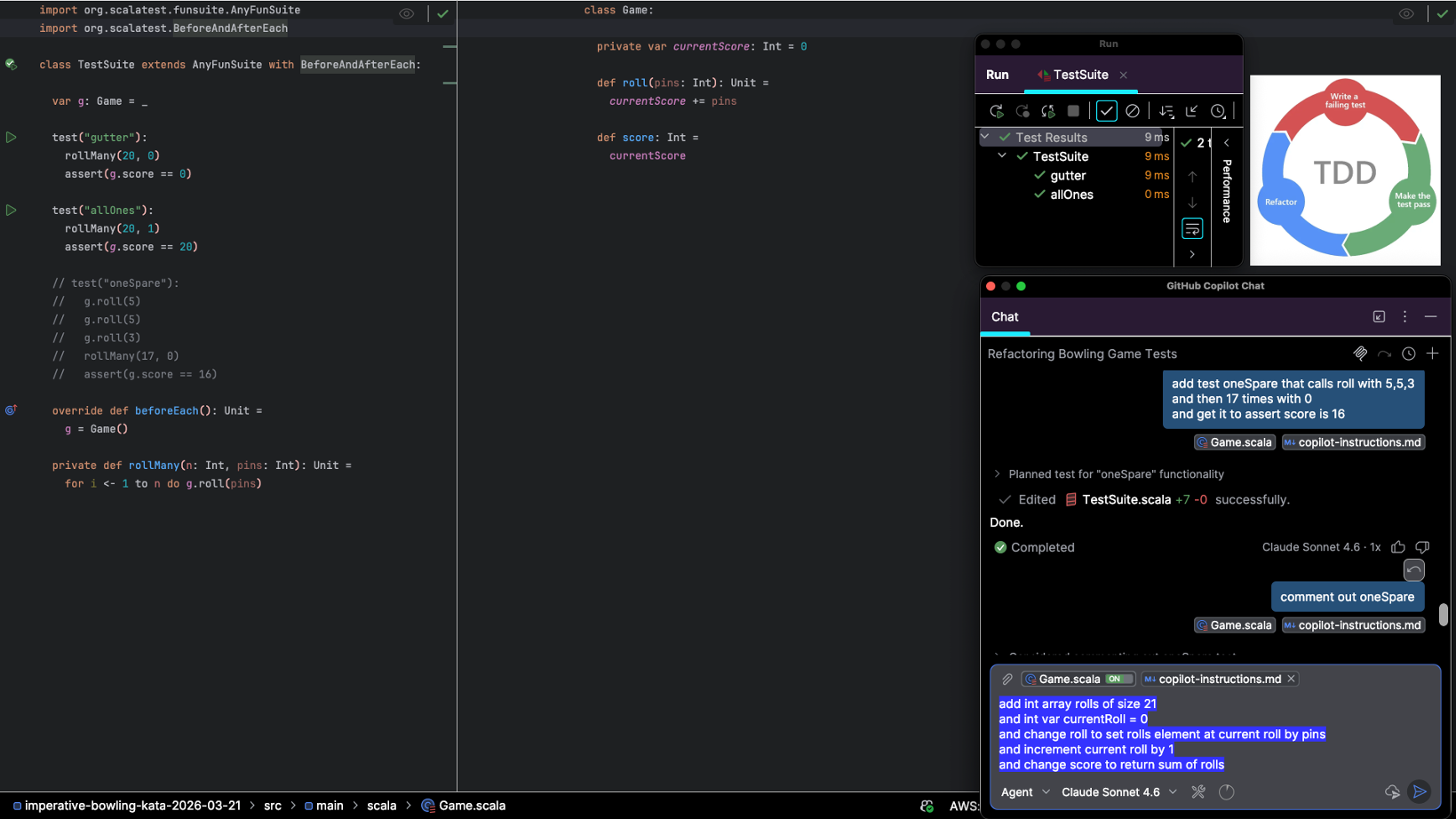Expand Planned test for oneSpare section
Screen dimensions: 1456x819
(997, 474)
